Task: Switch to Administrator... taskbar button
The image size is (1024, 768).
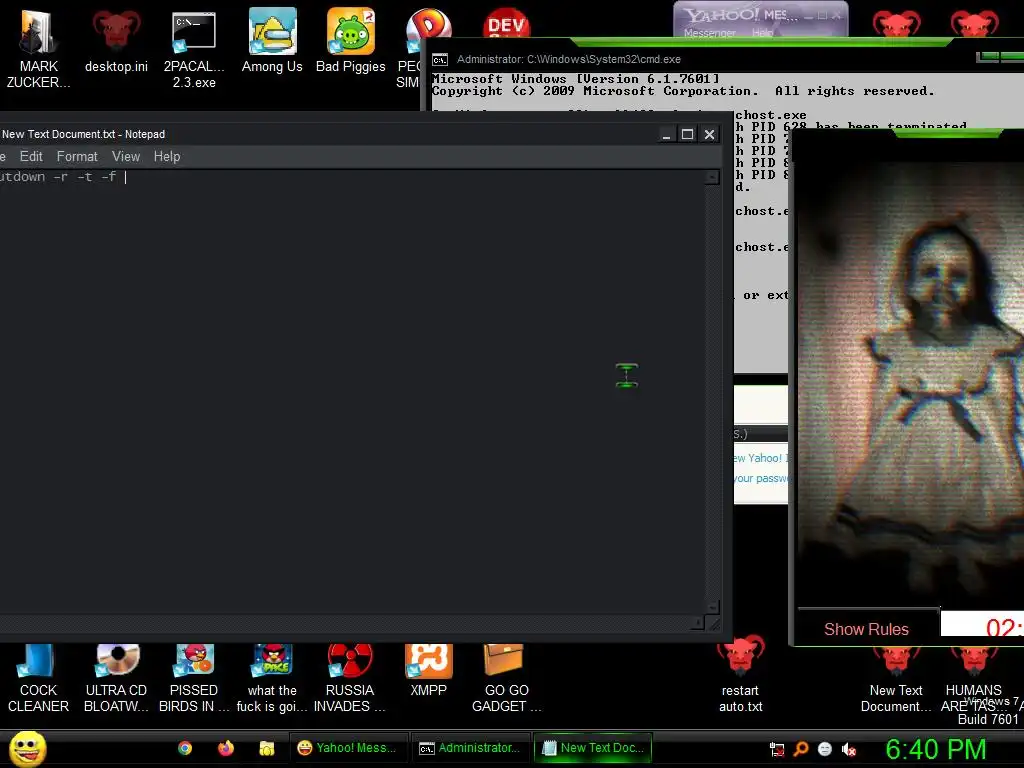Action: pyautogui.click(x=470, y=748)
